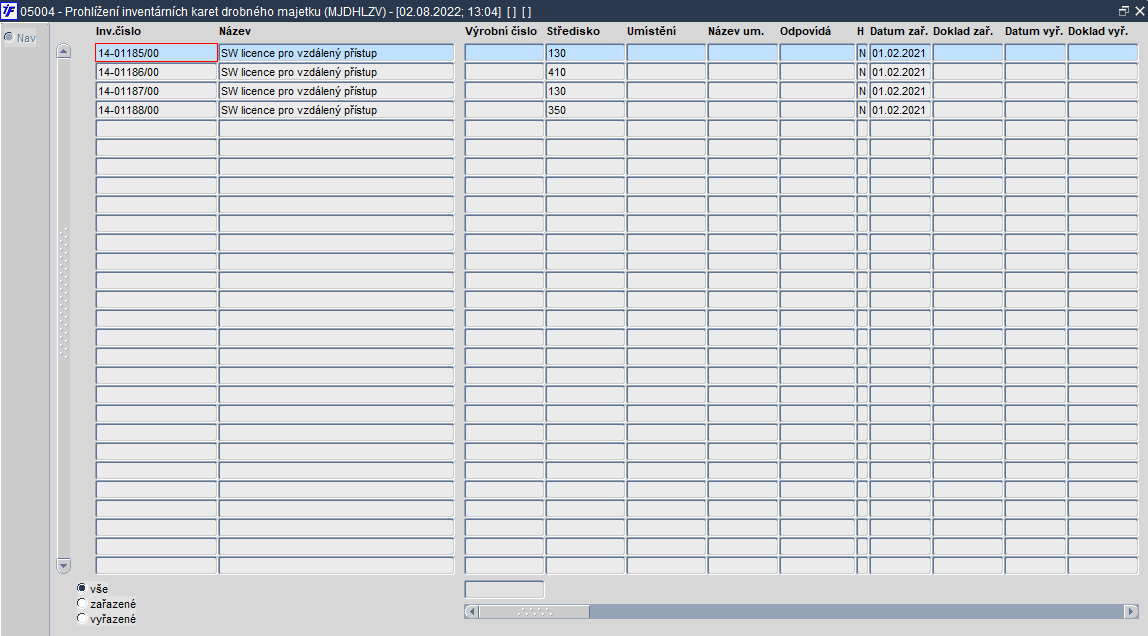
Task: Click the Umístění column header
Action: [651, 31]
